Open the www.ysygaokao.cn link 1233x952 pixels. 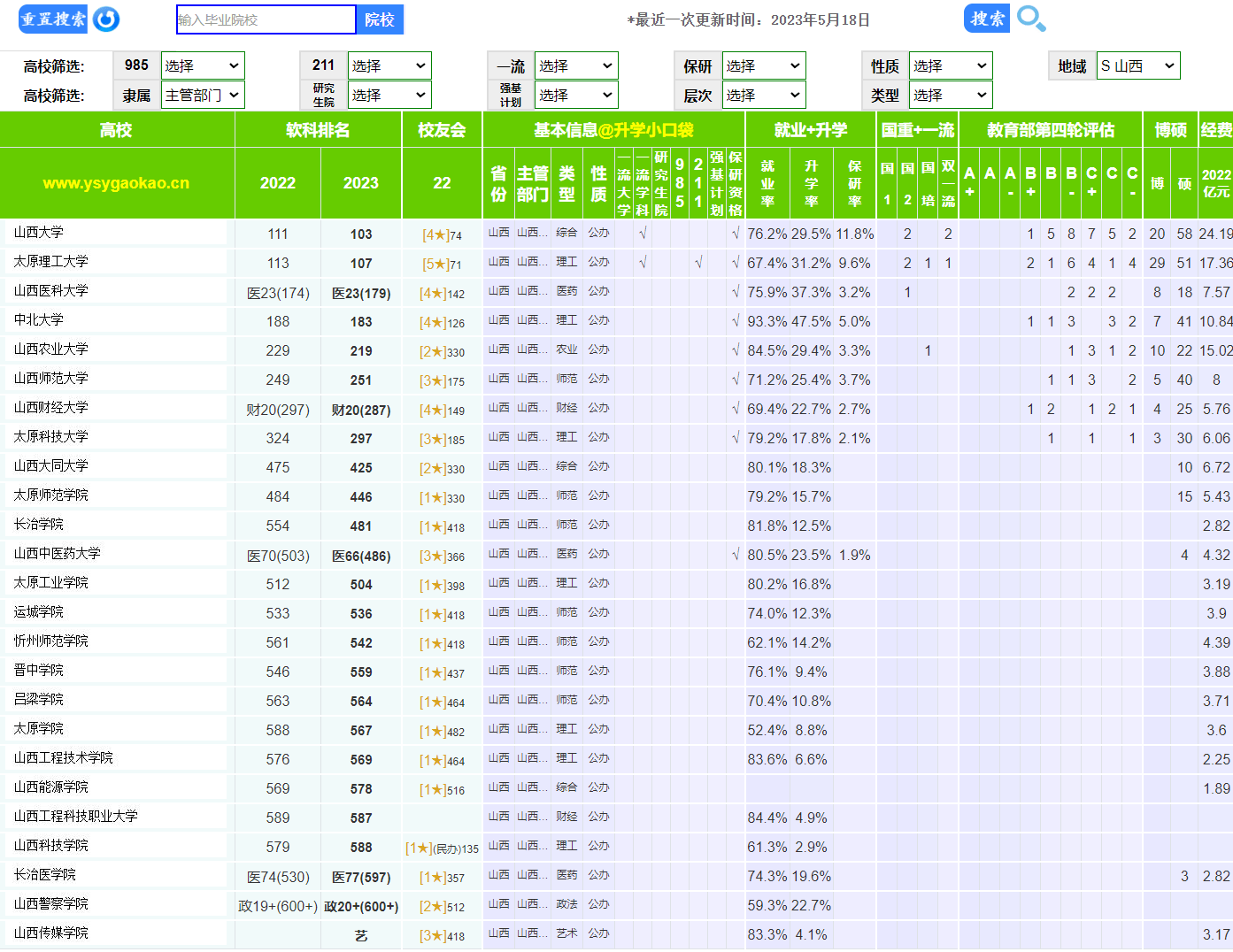(116, 183)
